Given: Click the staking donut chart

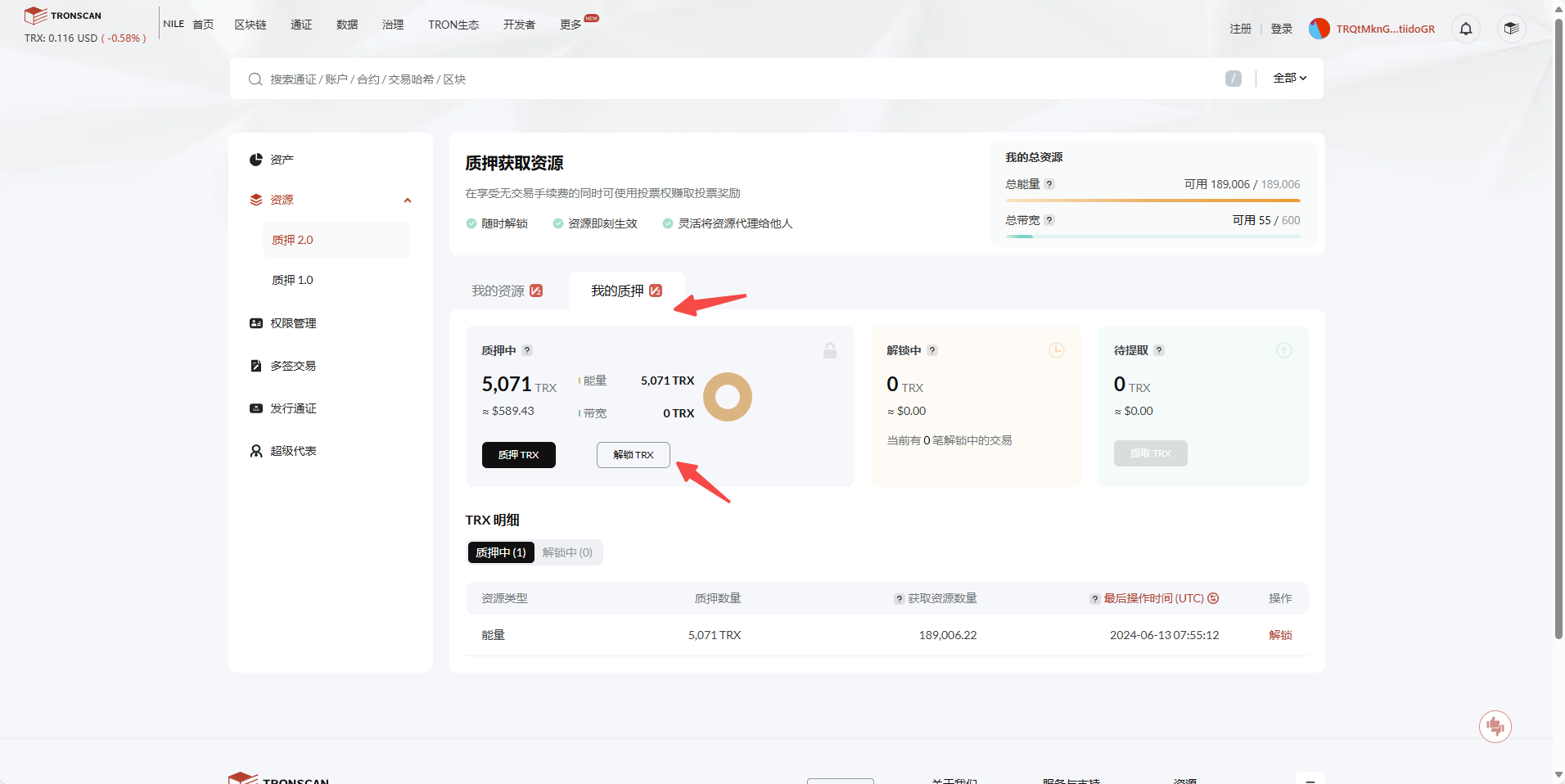Looking at the screenshot, I should point(728,397).
